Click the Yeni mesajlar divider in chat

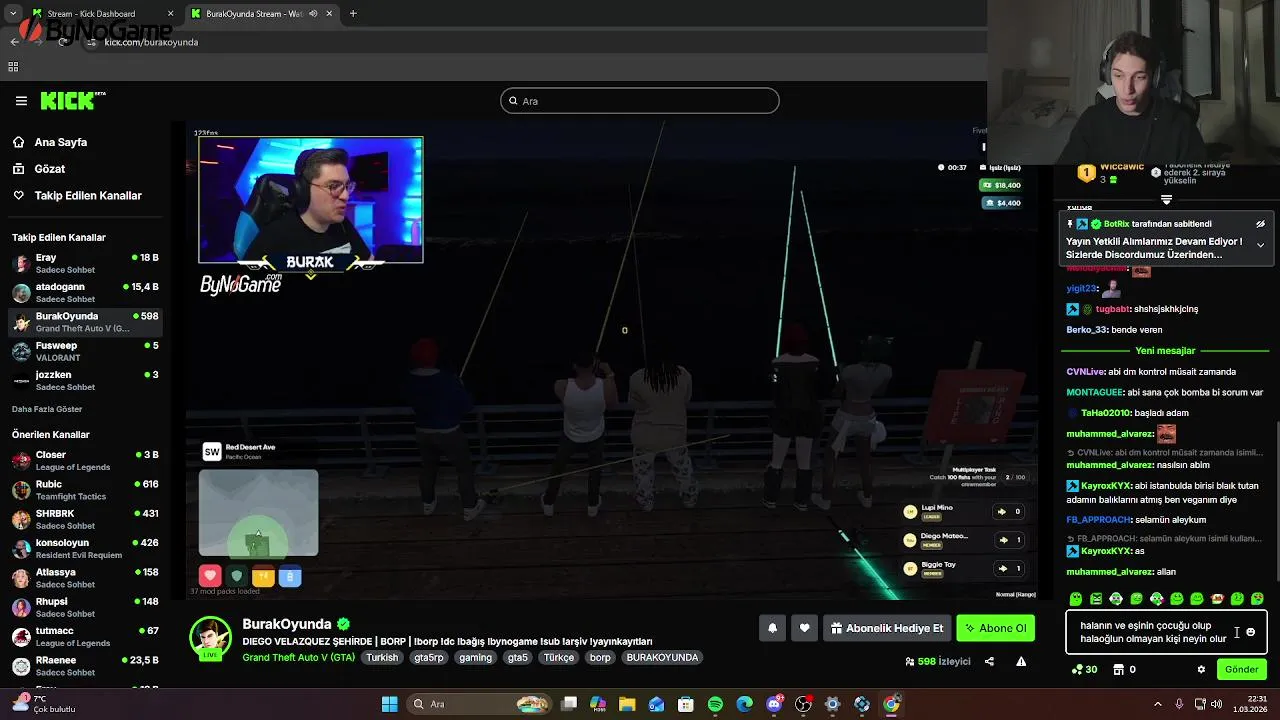point(1165,351)
